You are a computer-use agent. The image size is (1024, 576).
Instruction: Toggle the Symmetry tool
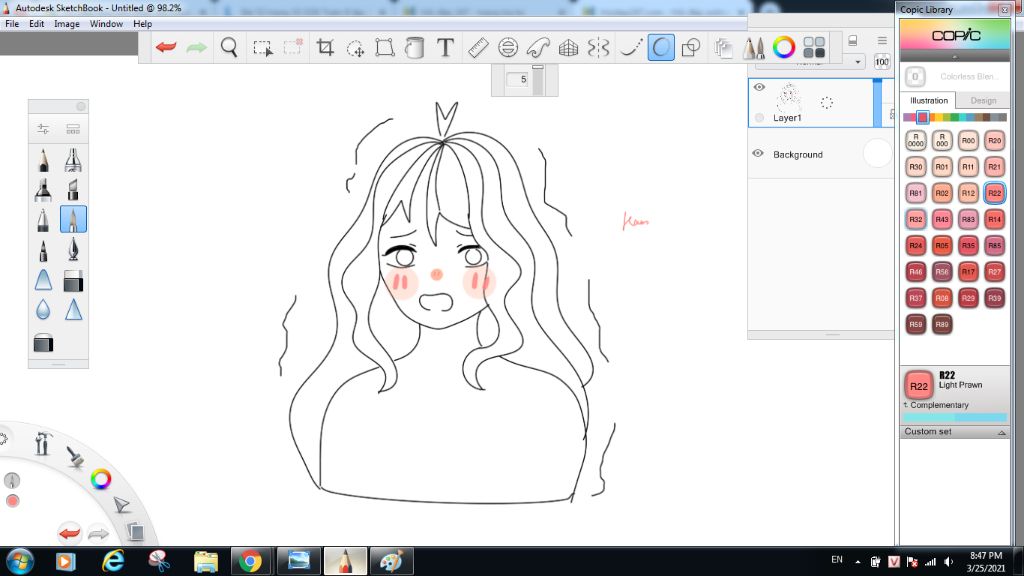pyautogui.click(x=598, y=47)
